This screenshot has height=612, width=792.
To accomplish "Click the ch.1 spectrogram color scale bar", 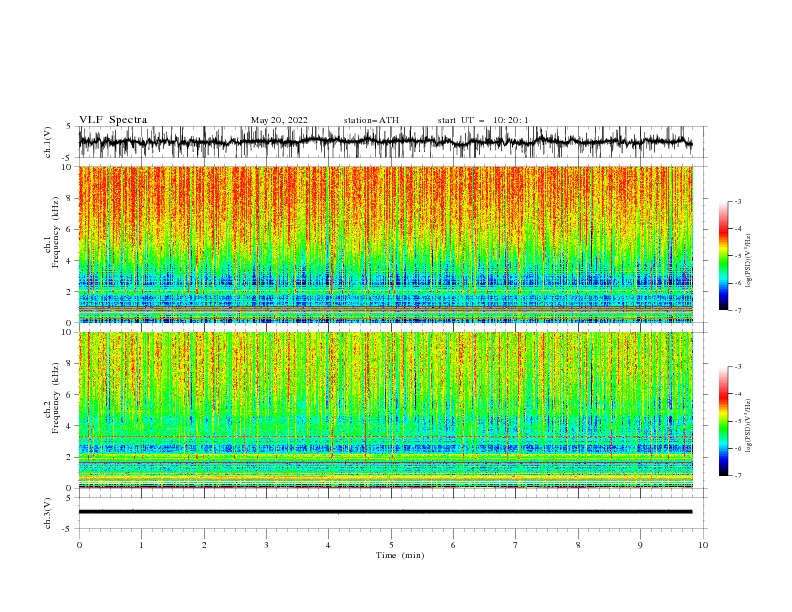I will [724, 256].
